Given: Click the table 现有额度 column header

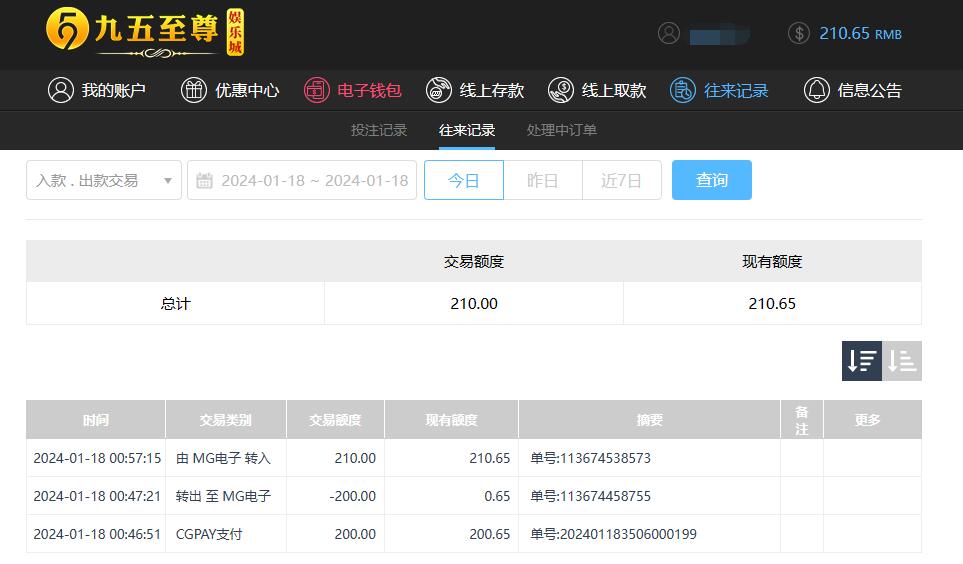Looking at the screenshot, I should (x=451, y=420).
